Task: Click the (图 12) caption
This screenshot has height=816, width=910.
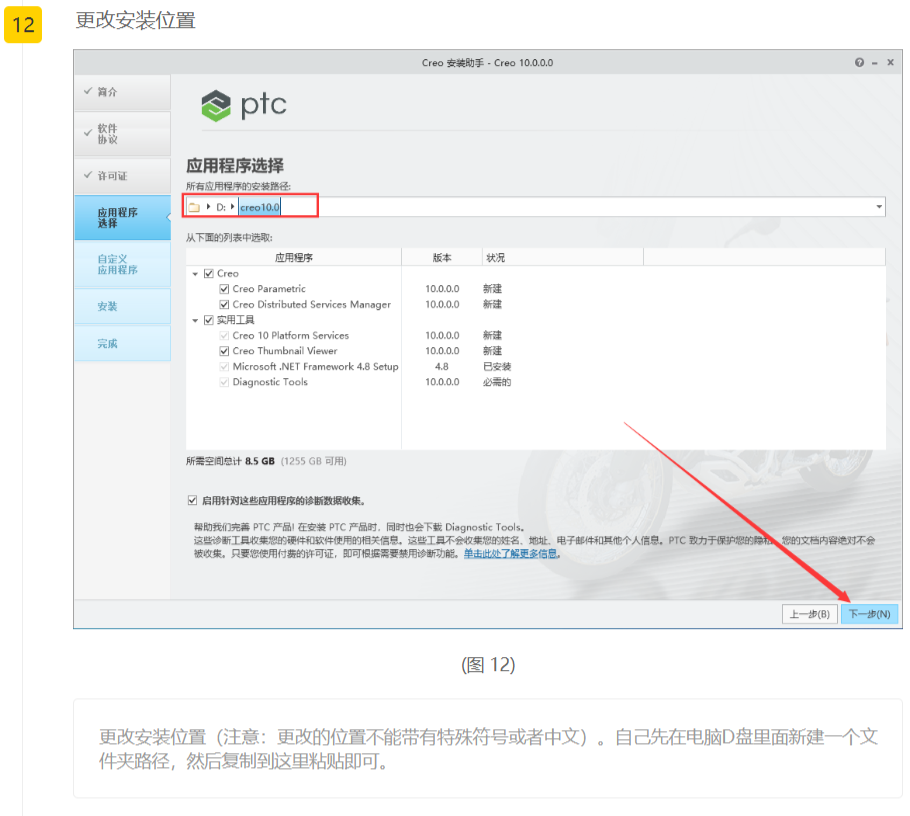Action: point(488,665)
